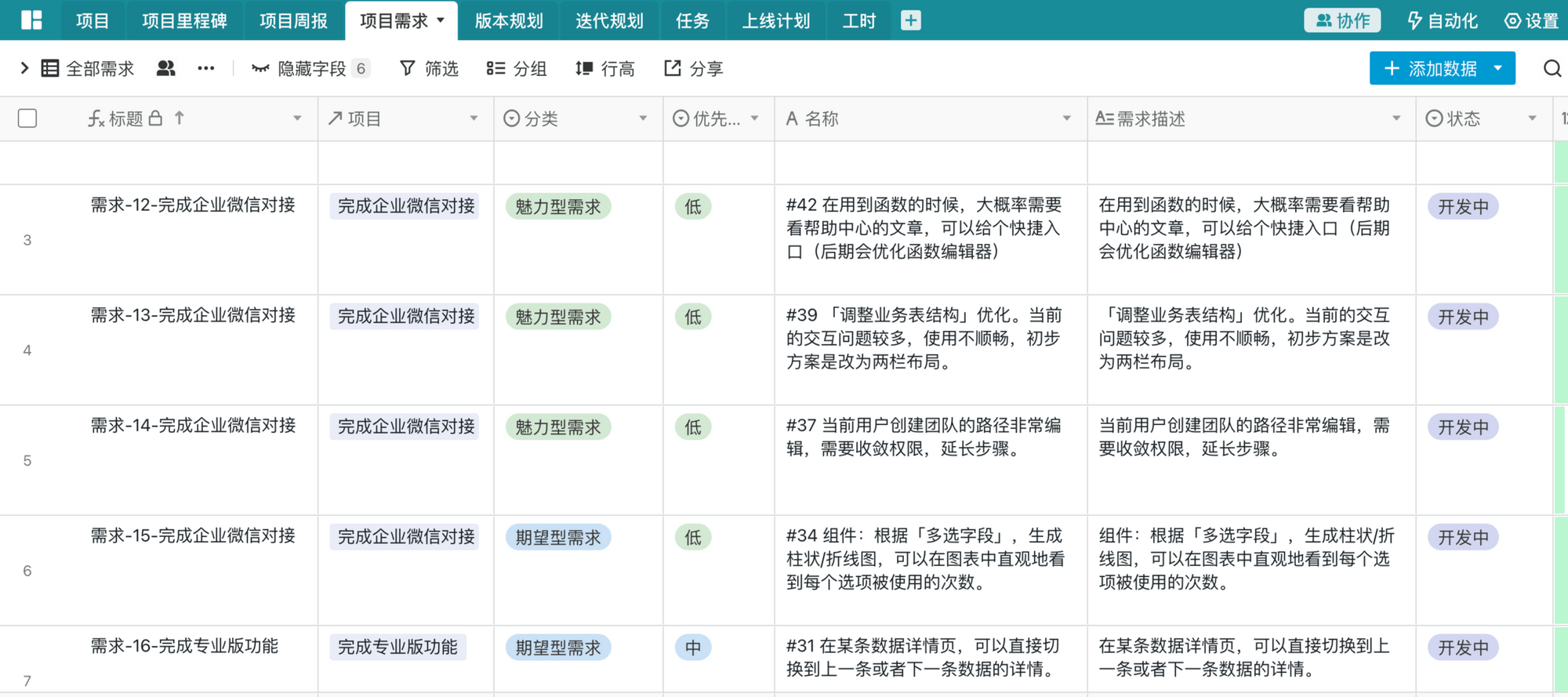Open 自动化 automation
This screenshot has height=697, width=1568.
pos(1443,20)
